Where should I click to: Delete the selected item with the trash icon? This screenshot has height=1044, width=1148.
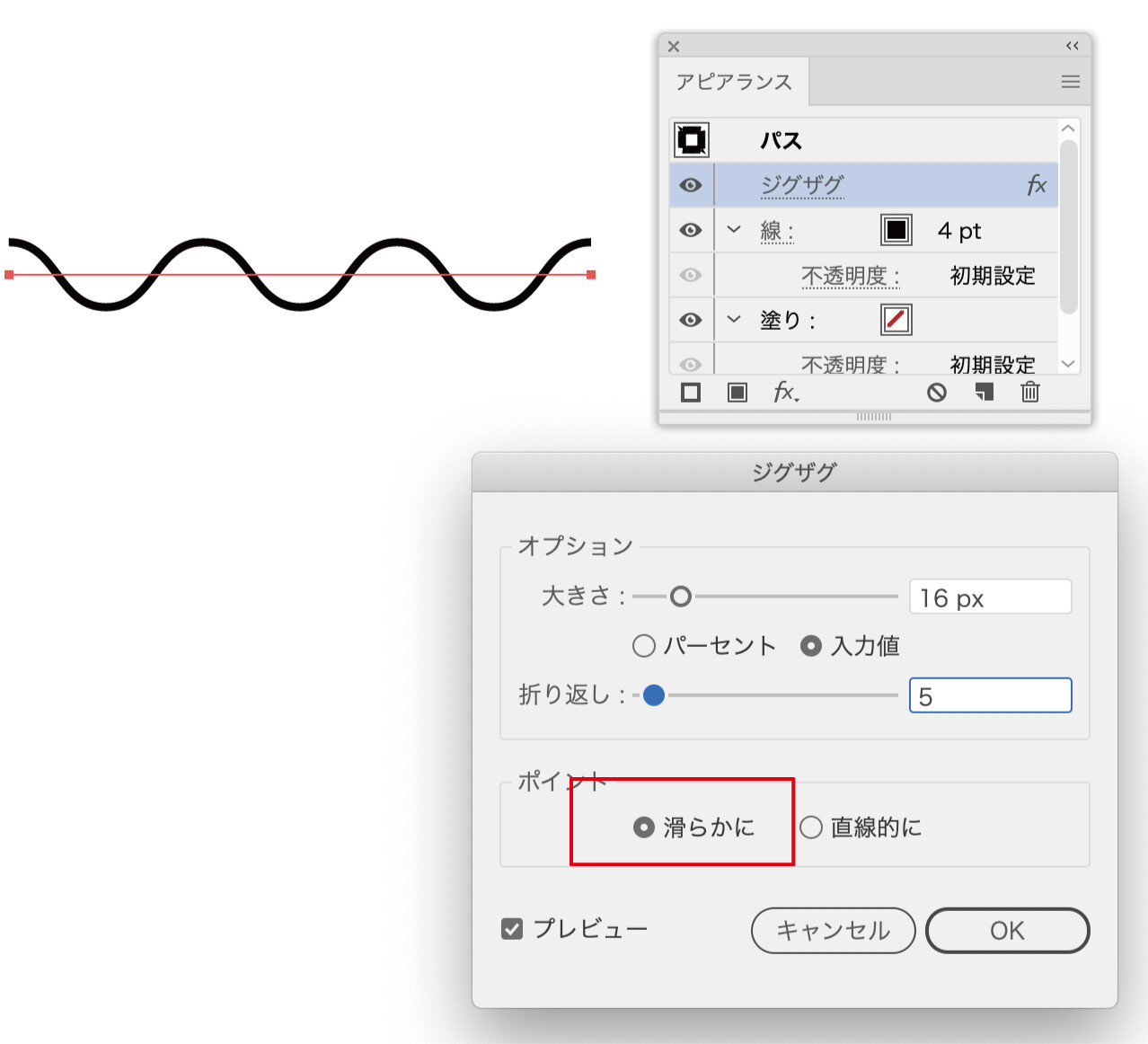(1030, 392)
